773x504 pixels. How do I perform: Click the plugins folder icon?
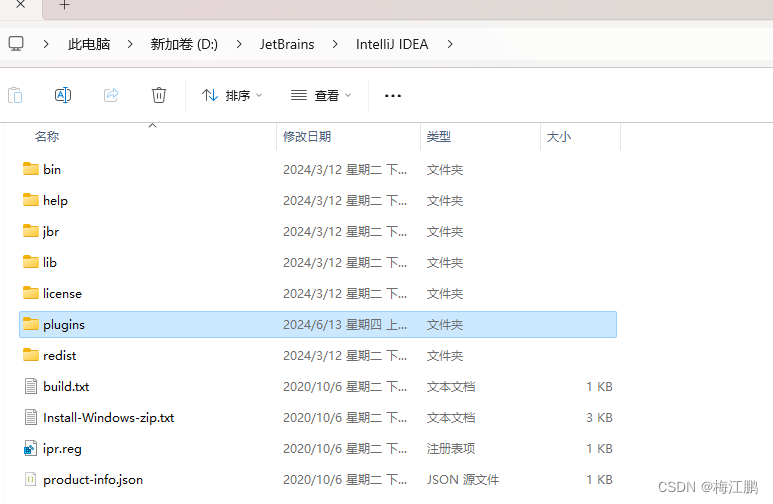(31, 324)
